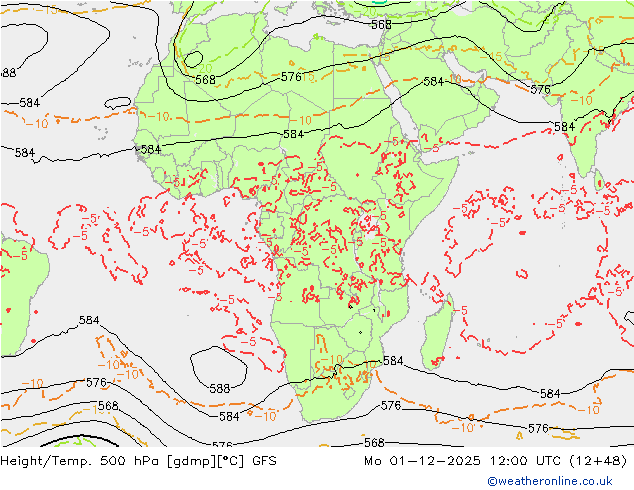Image resolution: width=634 pixels, height=490 pixels.
Task: Click the 588 contour label southwest of Africa
Action: pyautogui.click(x=220, y=389)
